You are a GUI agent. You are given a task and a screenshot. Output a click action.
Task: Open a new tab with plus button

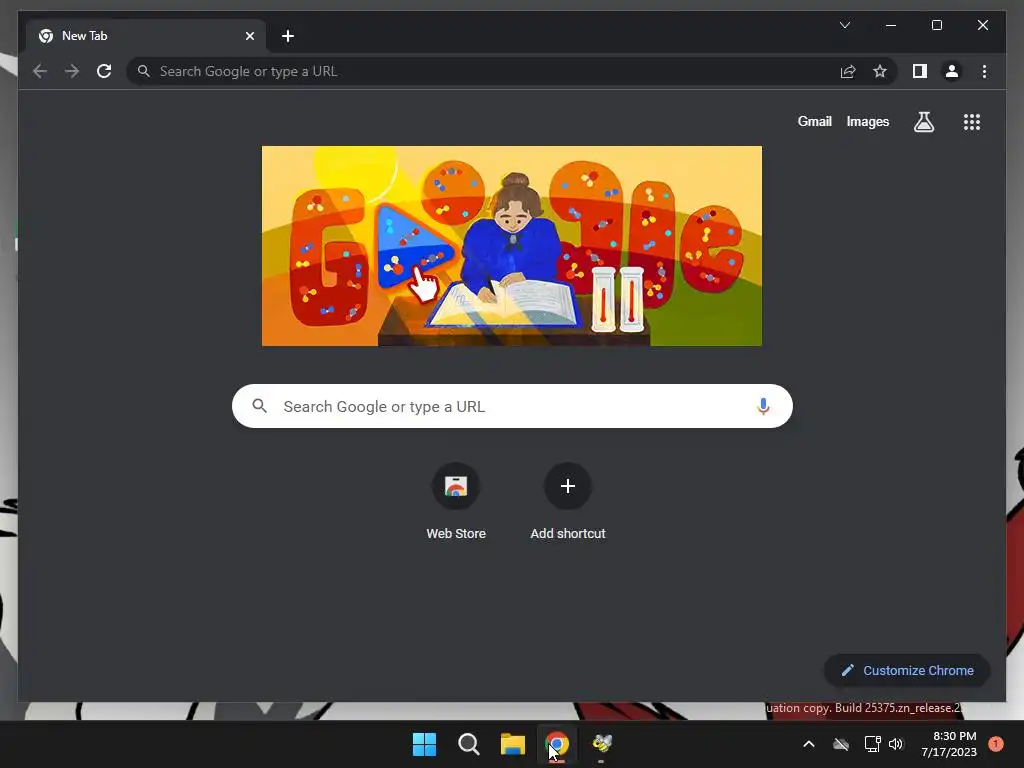287,36
